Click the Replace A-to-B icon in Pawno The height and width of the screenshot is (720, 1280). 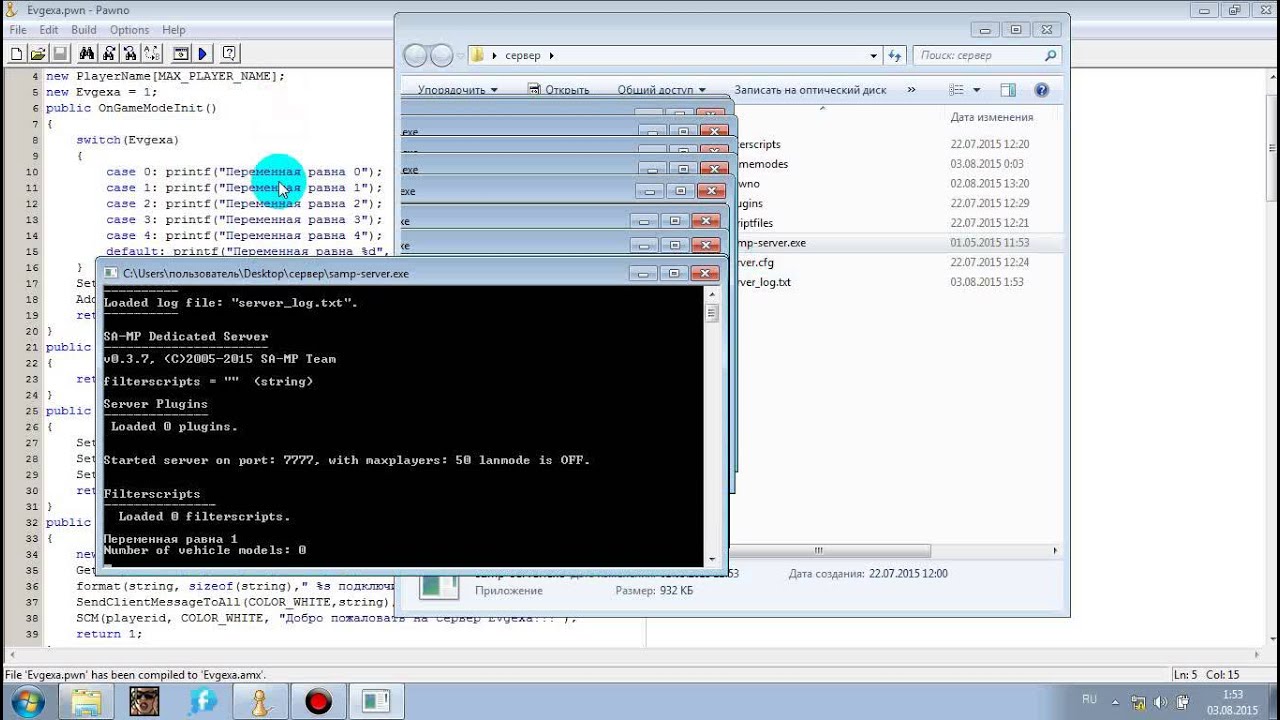point(152,54)
